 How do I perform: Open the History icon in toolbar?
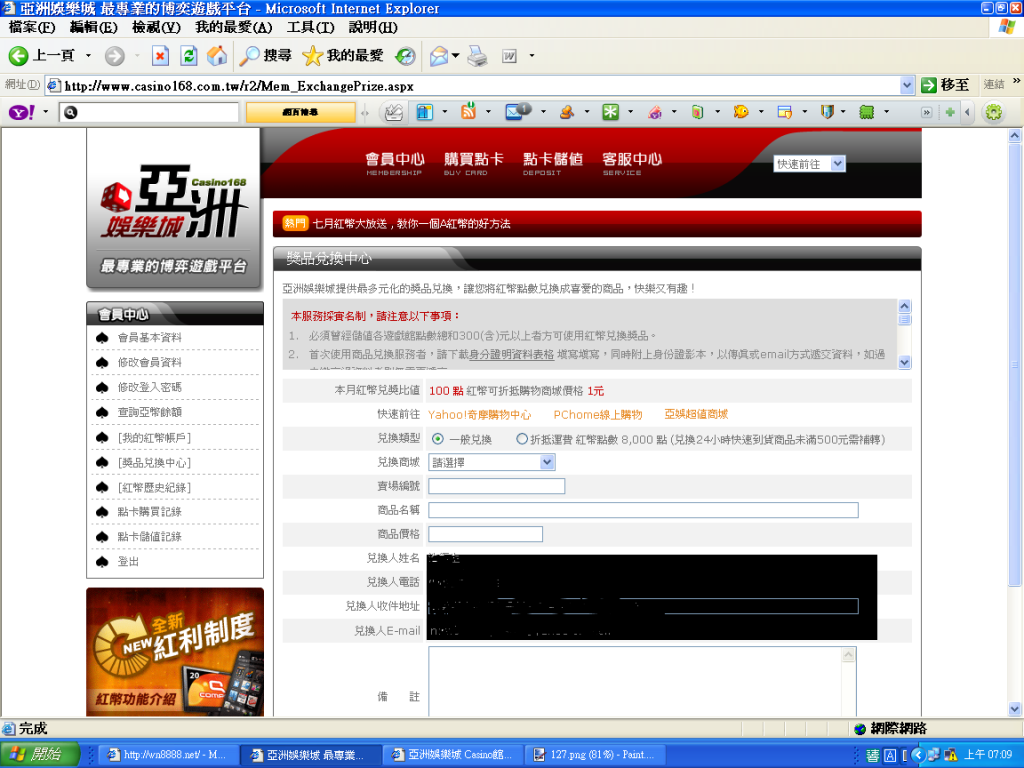405,56
